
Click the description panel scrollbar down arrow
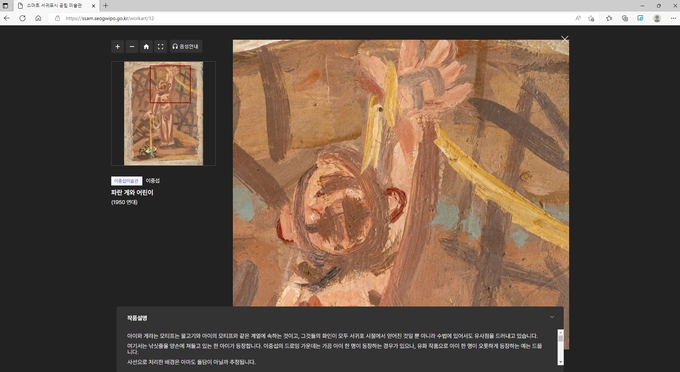[x=560, y=362]
